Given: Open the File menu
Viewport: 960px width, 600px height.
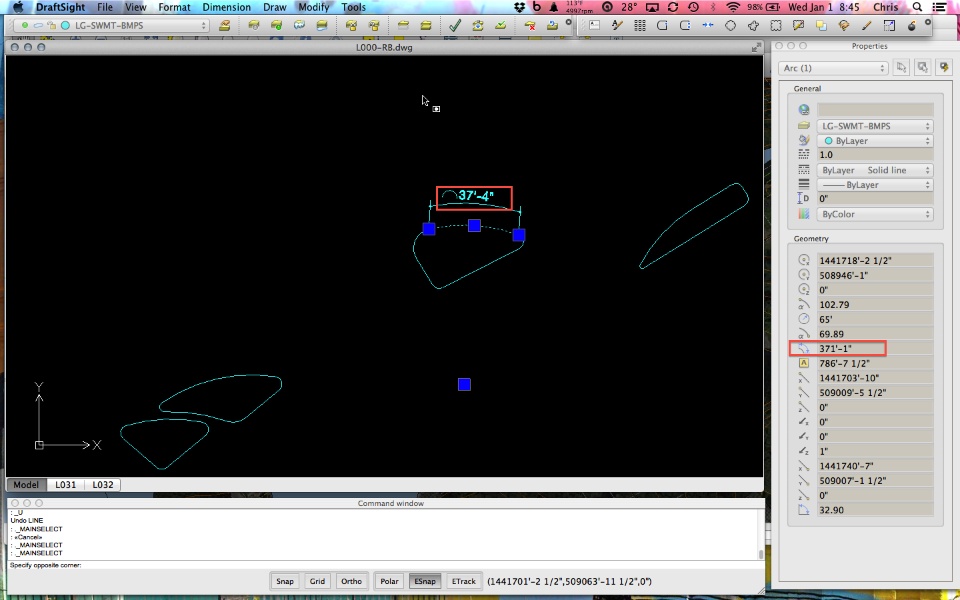Looking at the screenshot, I should (105, 7).
